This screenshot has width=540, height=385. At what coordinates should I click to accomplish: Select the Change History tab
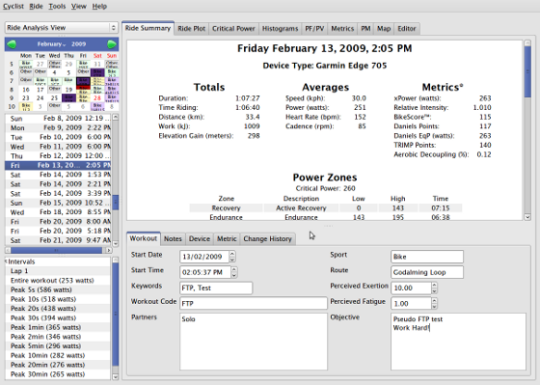[268, 239]
